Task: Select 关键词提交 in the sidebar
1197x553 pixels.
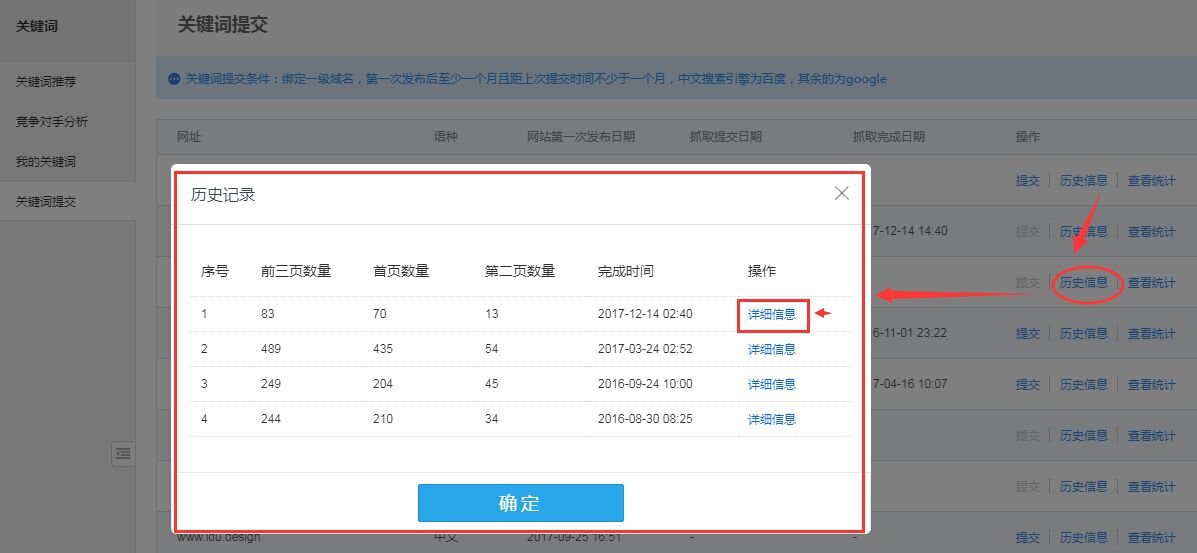Action: click(x=46, y=202)
